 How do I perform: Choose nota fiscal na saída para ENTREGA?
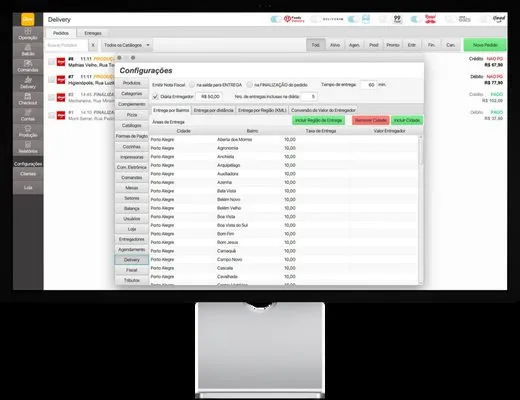pos(192,85)
